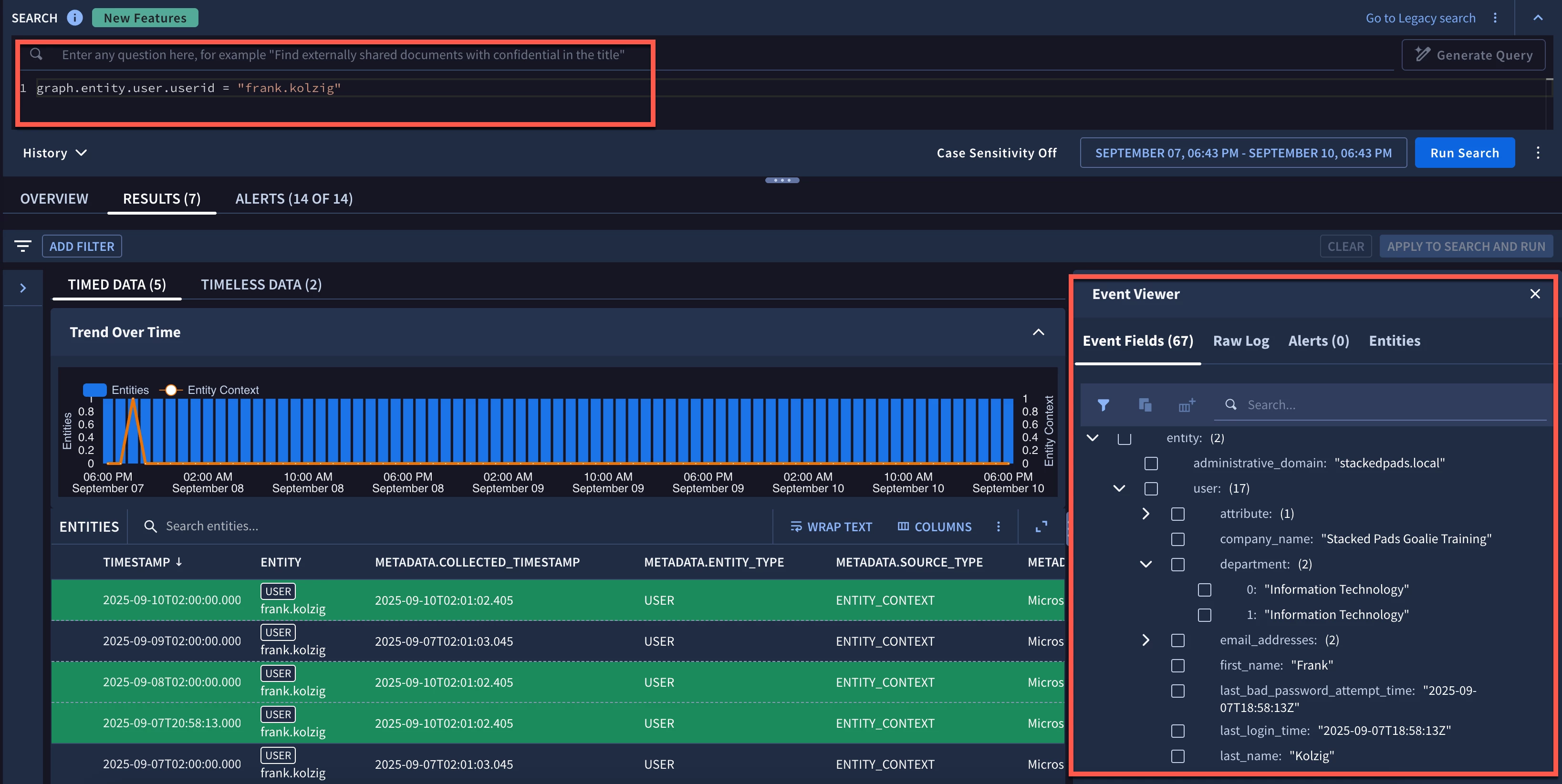Check the company_name field checkbox
1562x784 pixels.
(1177, 539)
